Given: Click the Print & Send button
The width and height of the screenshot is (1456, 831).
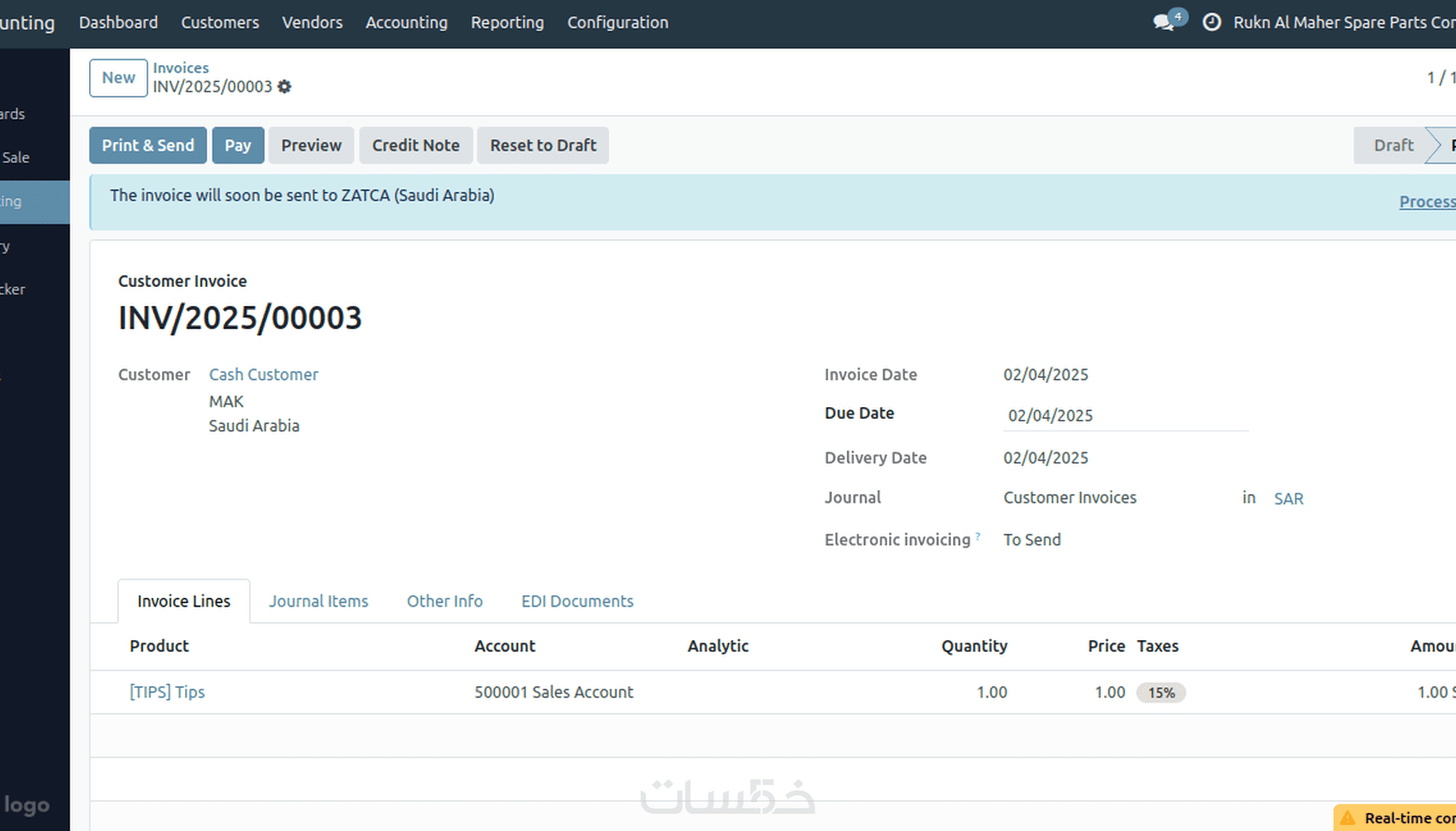Looking at the screenshot, I should (x=148, y=146).
